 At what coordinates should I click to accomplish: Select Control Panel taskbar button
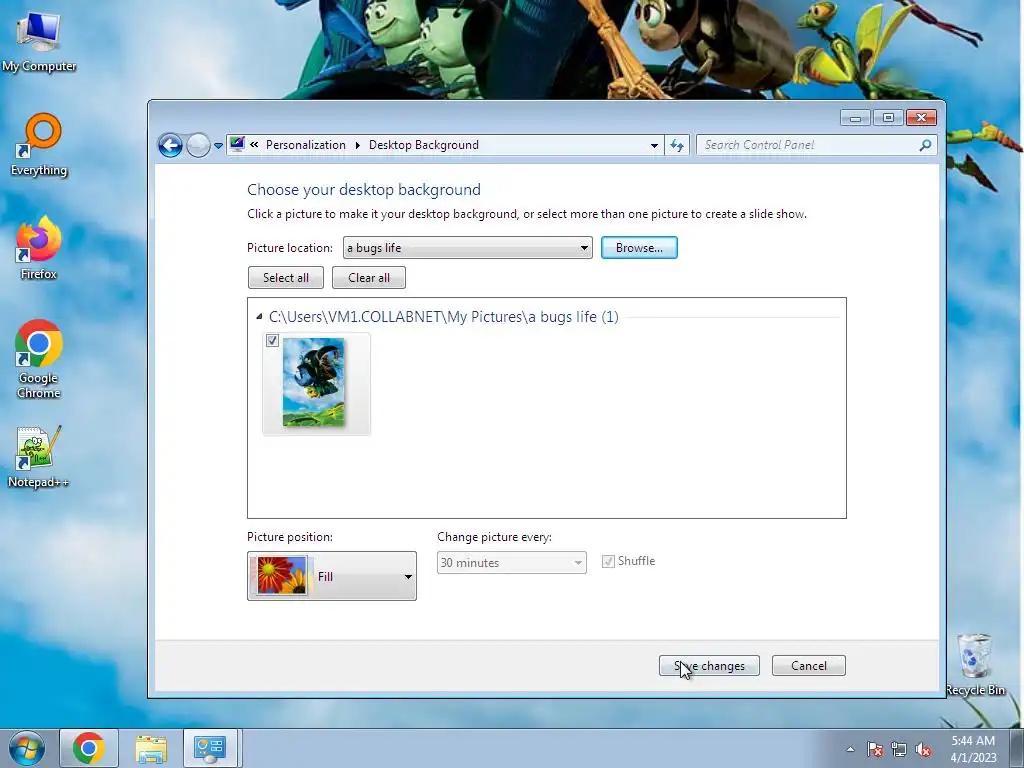pyautogui.click(x=211, y=748)
